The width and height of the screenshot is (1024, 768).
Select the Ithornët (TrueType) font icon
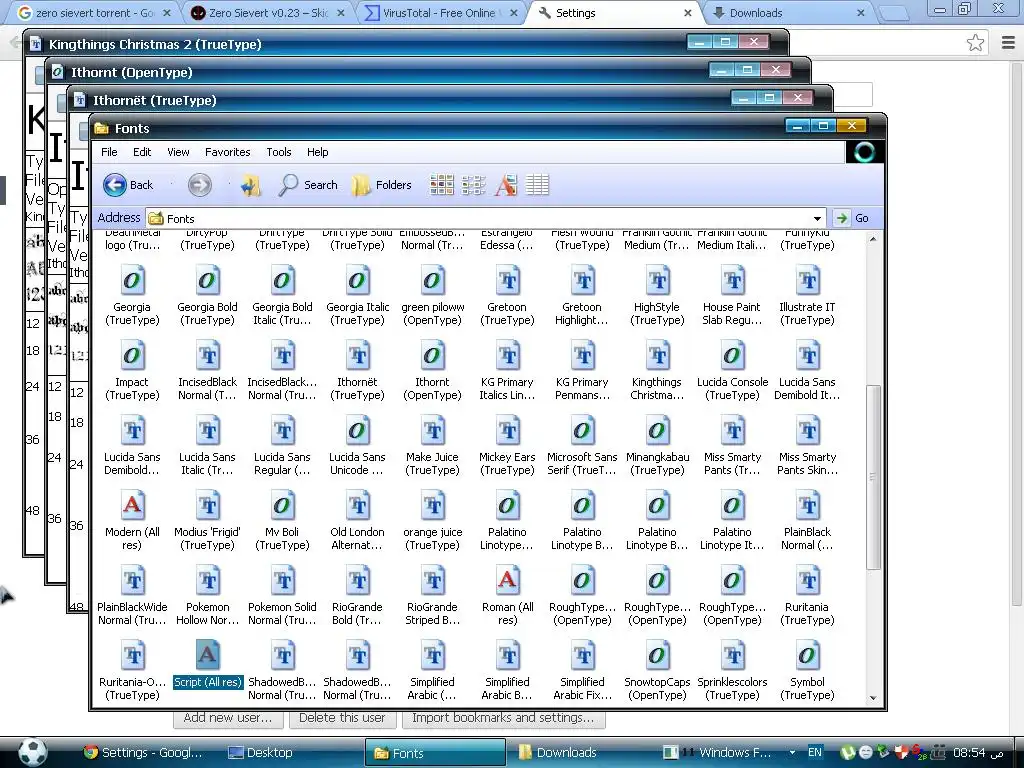(x=357, y=356)
